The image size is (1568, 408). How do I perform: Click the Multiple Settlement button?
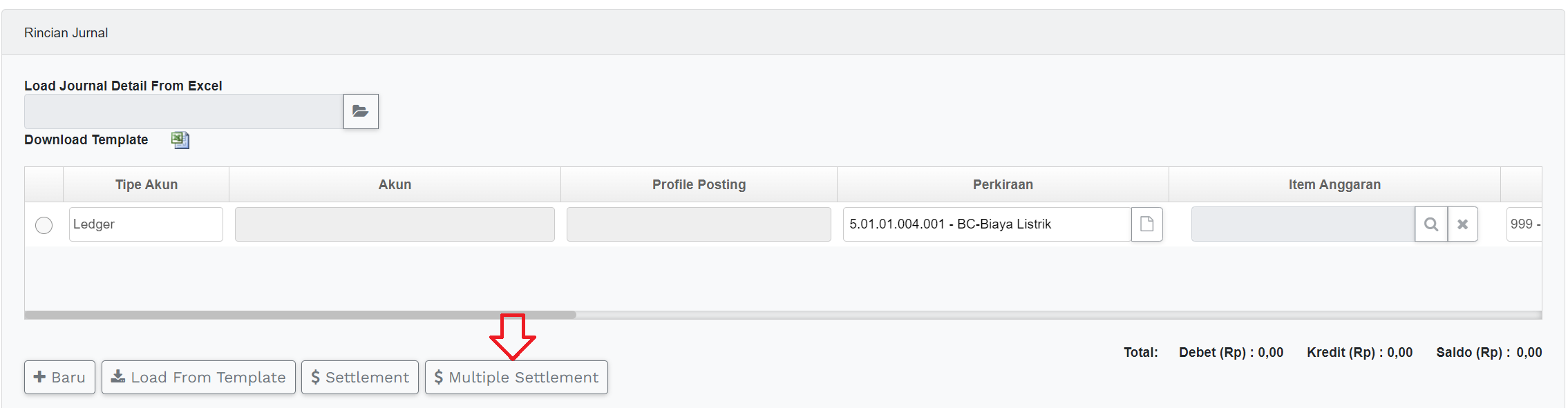(x=516, y=378)
